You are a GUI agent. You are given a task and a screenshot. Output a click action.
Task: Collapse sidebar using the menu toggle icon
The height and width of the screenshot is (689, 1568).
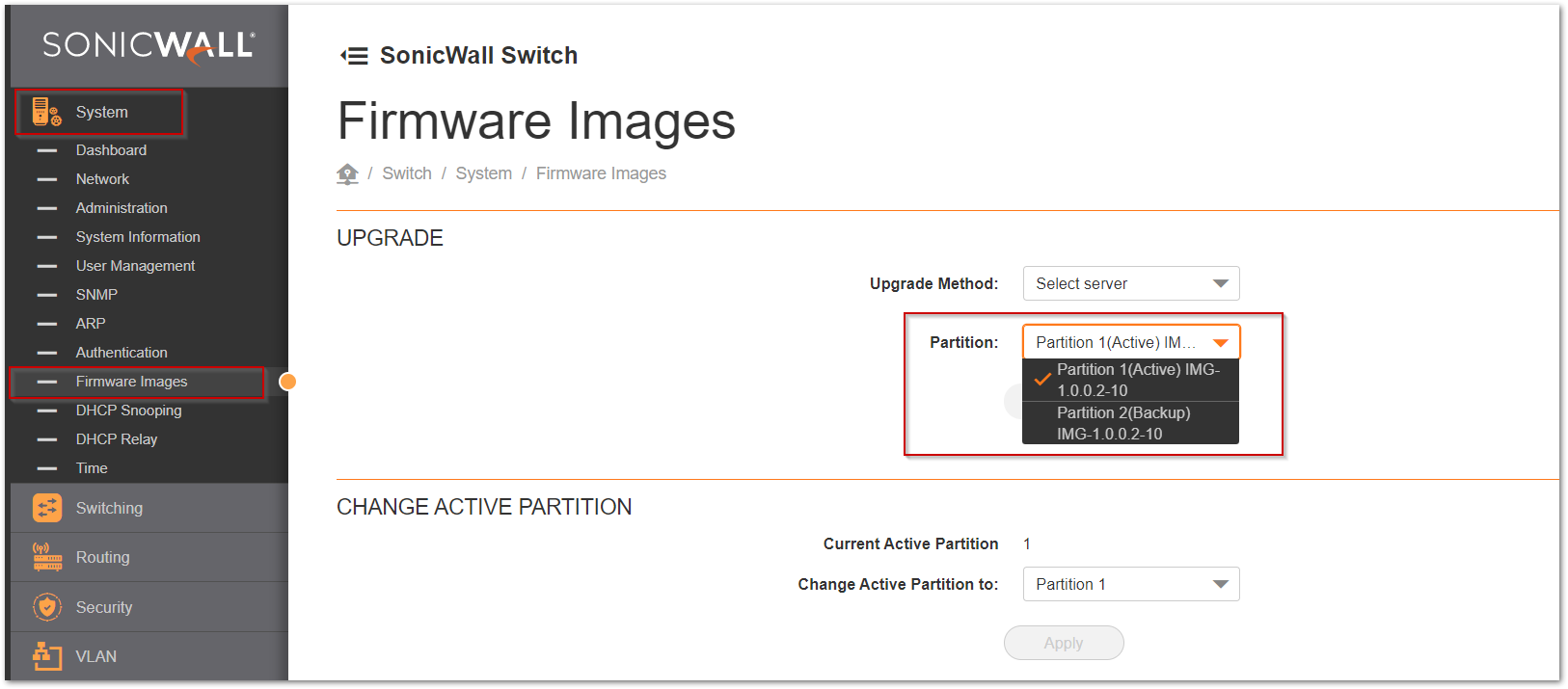(355, 56)
